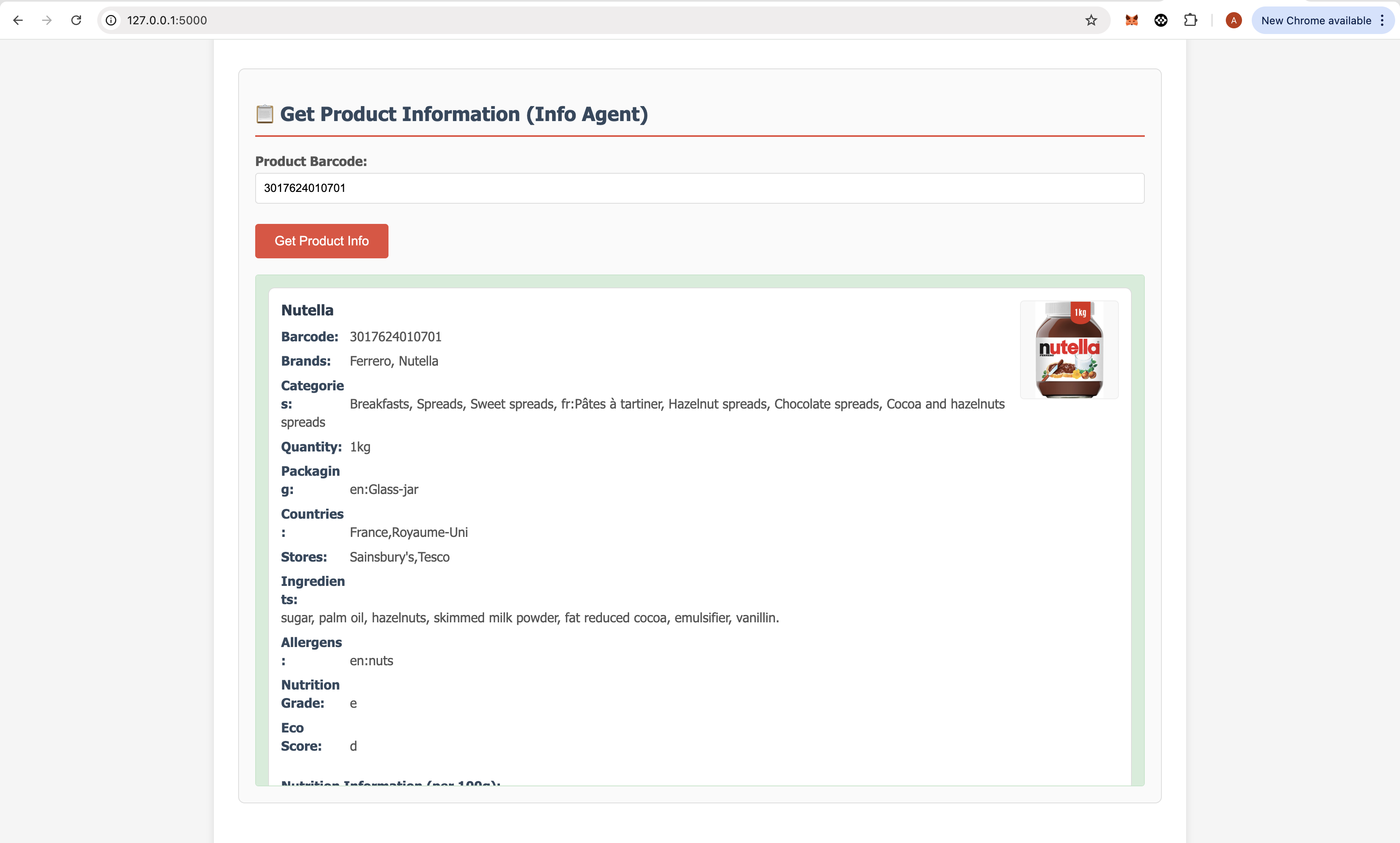
Task: Click the eco score value d
Action: click(x=353, y=746)
